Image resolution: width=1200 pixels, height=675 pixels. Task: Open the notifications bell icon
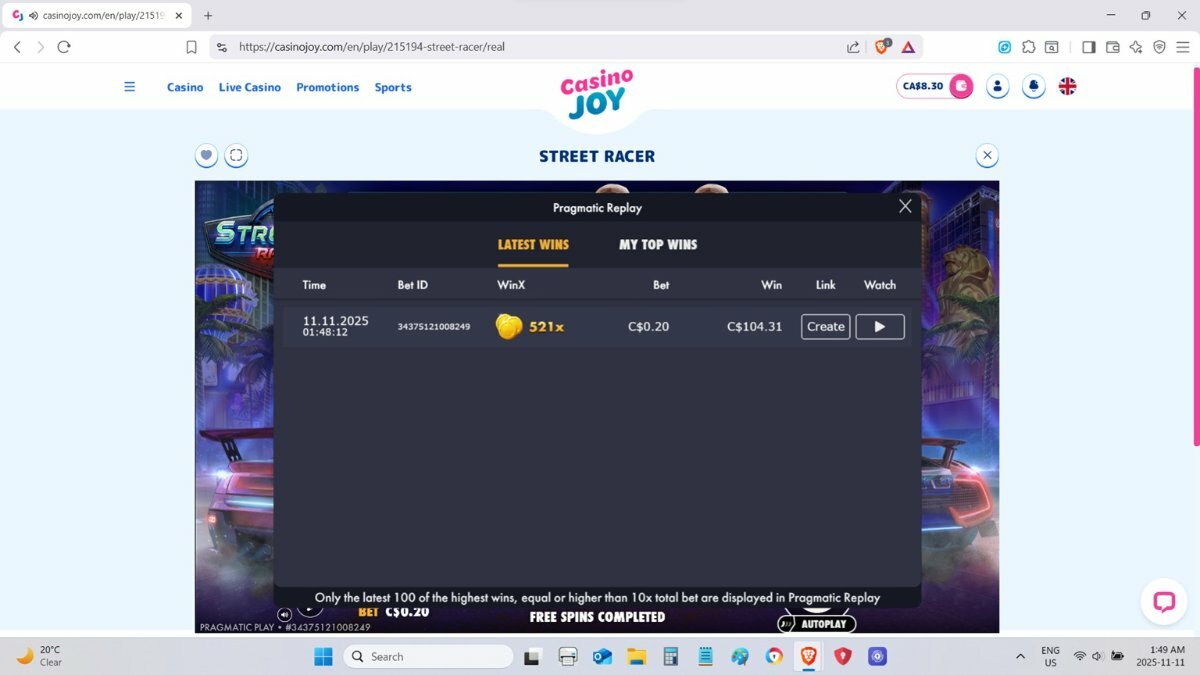pyautogui.click(x=1033, y=86)
